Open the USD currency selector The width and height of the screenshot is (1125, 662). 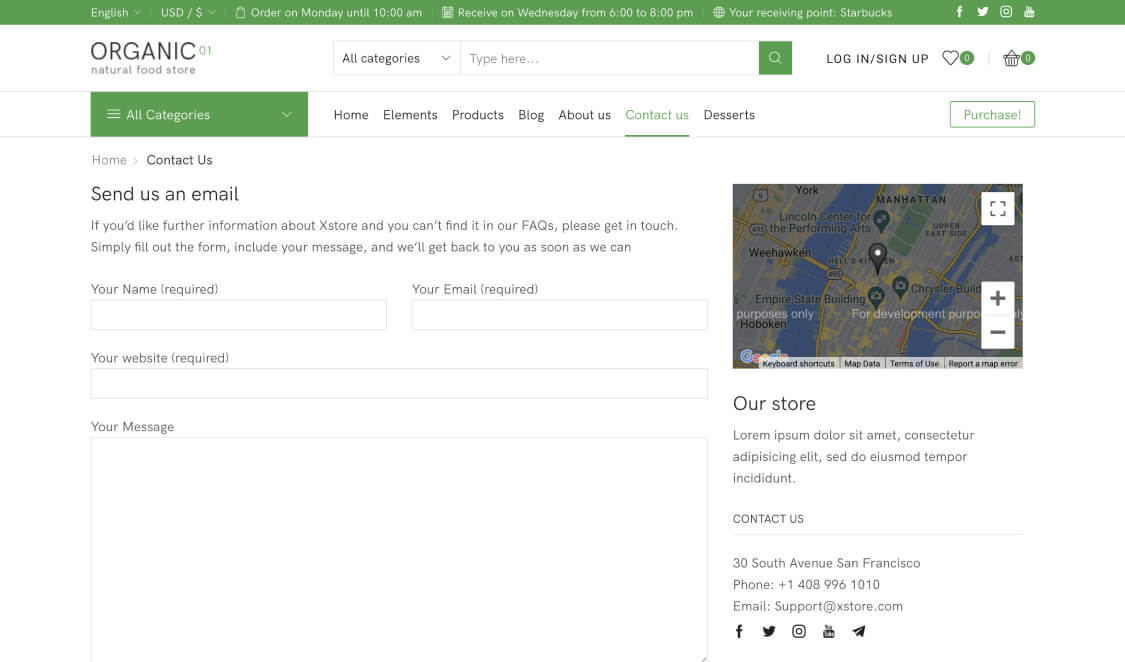pyautogui.click(x=187, y=13)
